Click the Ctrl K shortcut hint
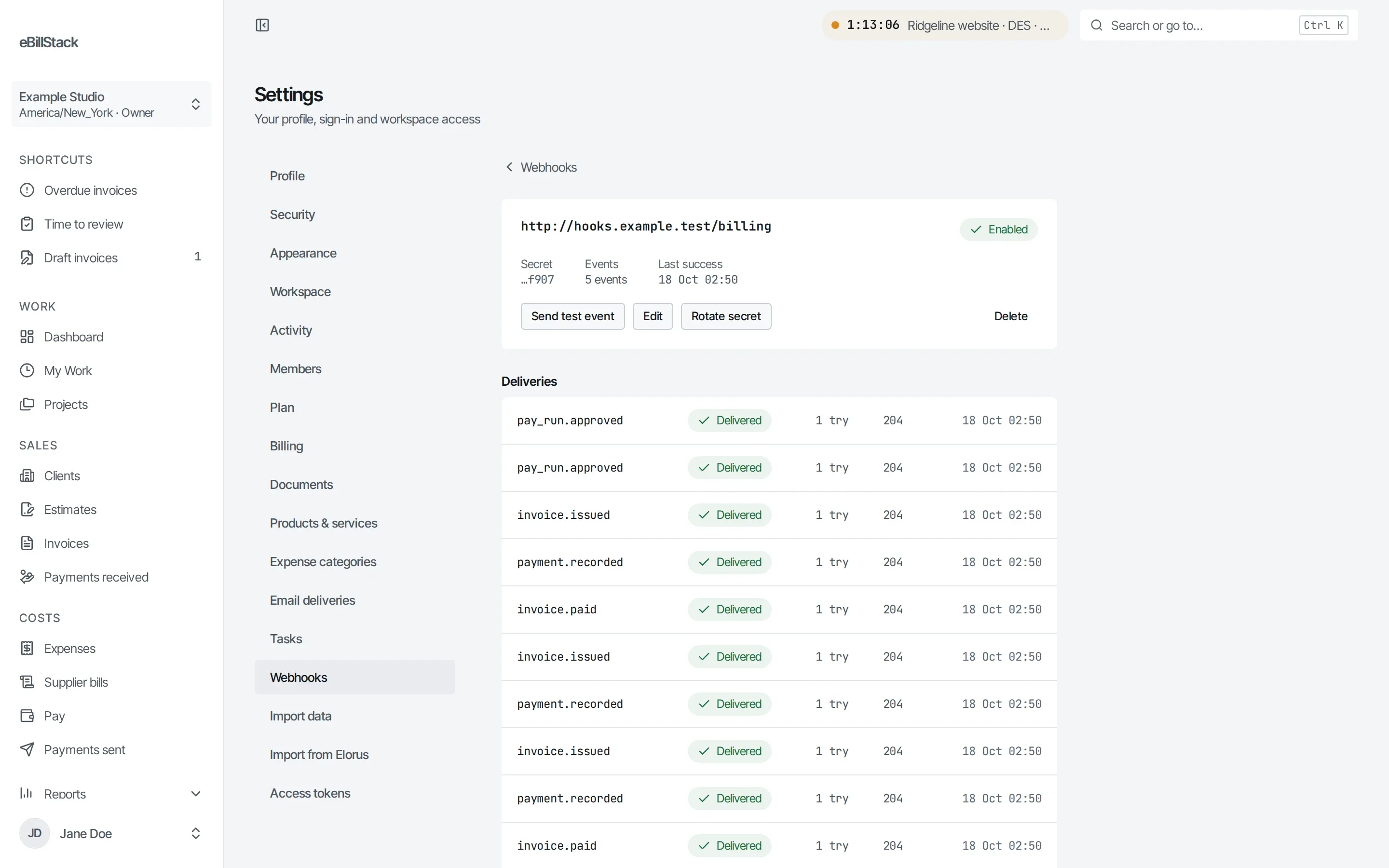 point(1323,25)
